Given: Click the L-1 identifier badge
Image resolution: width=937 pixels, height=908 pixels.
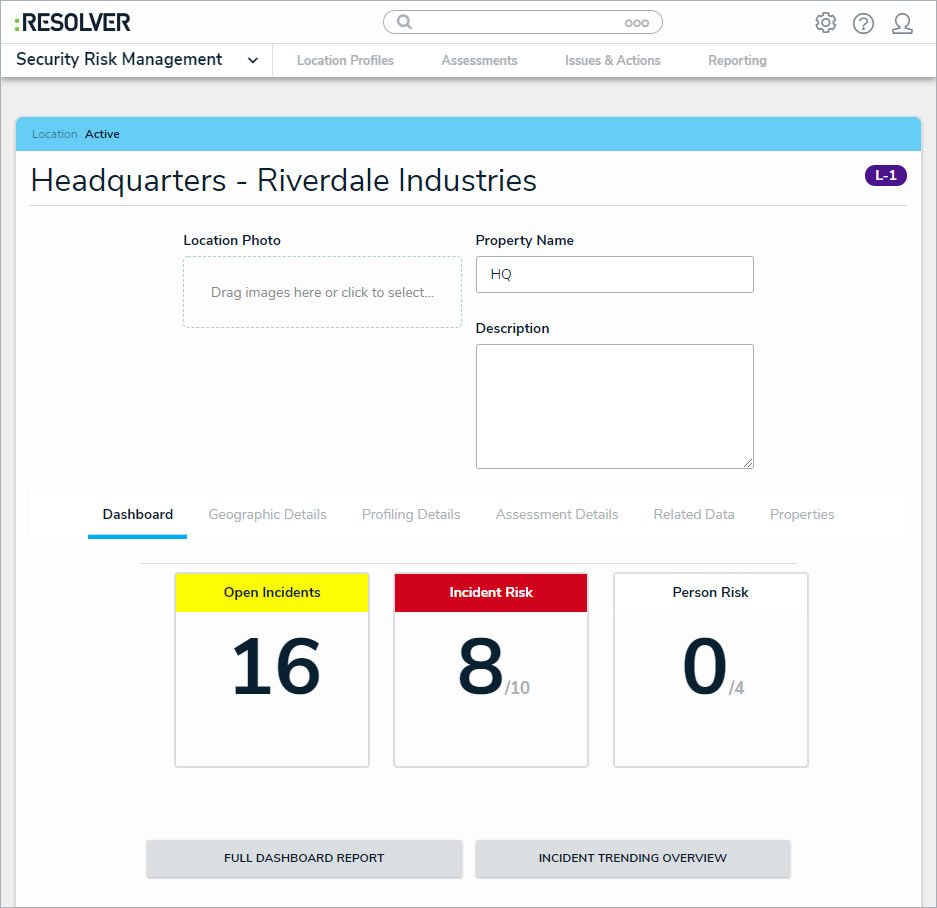Looking at the screenshot, I should (x=885, y=176).
